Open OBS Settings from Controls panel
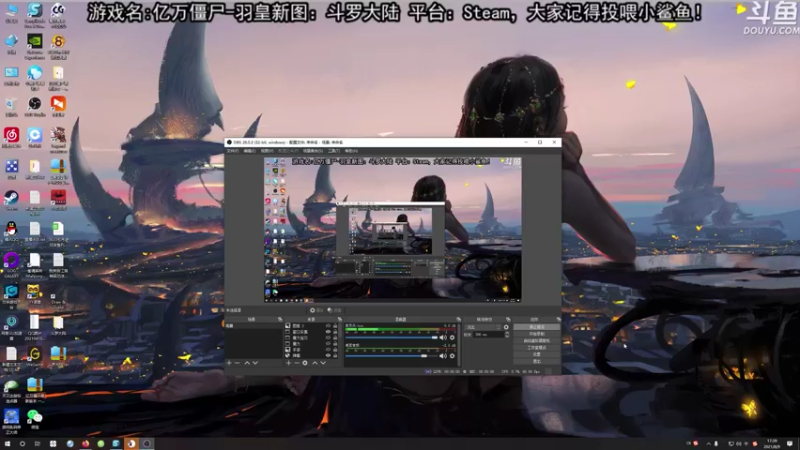800x450 pixels. pyautogui.click(x=536, y=354)
